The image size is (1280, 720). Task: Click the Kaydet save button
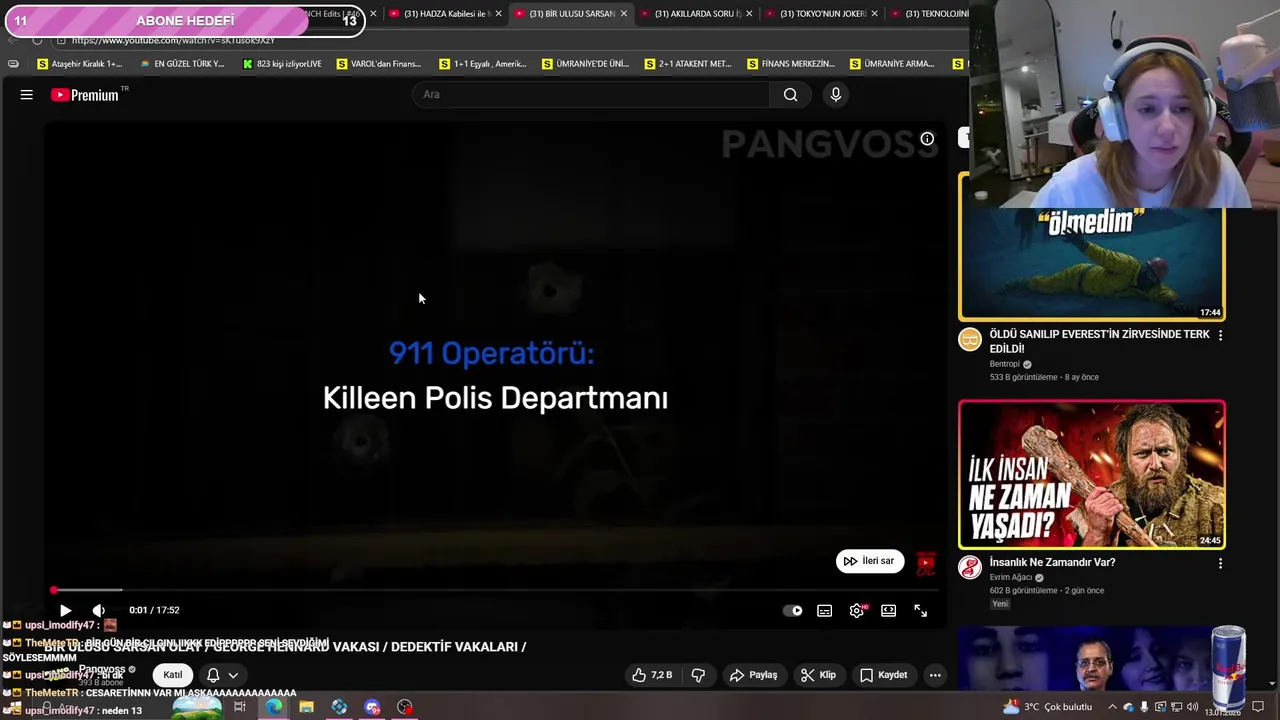tap(883, 675)
